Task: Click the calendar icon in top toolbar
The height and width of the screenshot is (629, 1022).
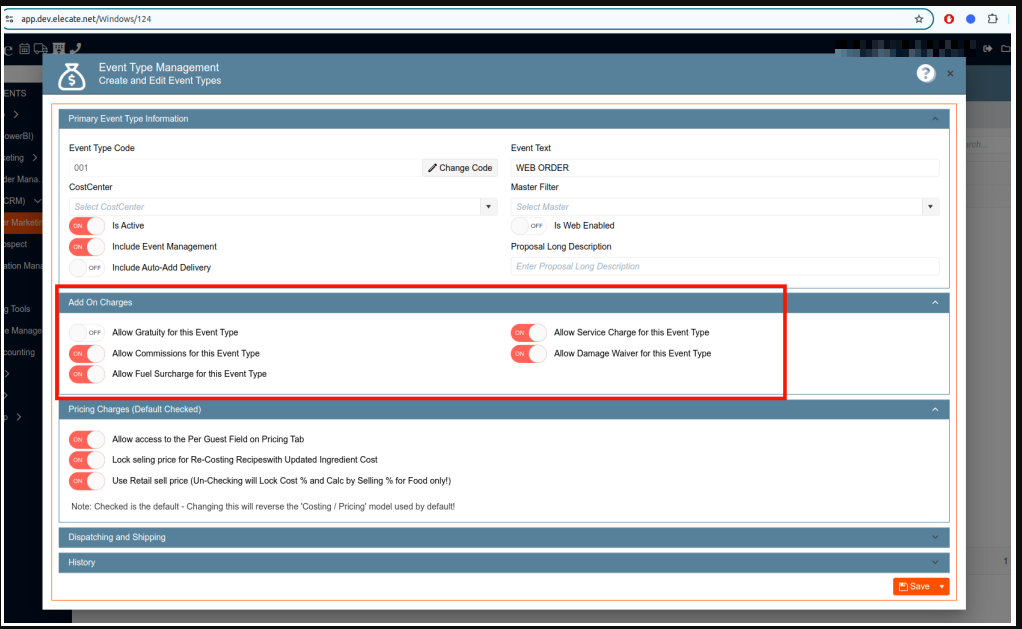Action: click(24, 48)
